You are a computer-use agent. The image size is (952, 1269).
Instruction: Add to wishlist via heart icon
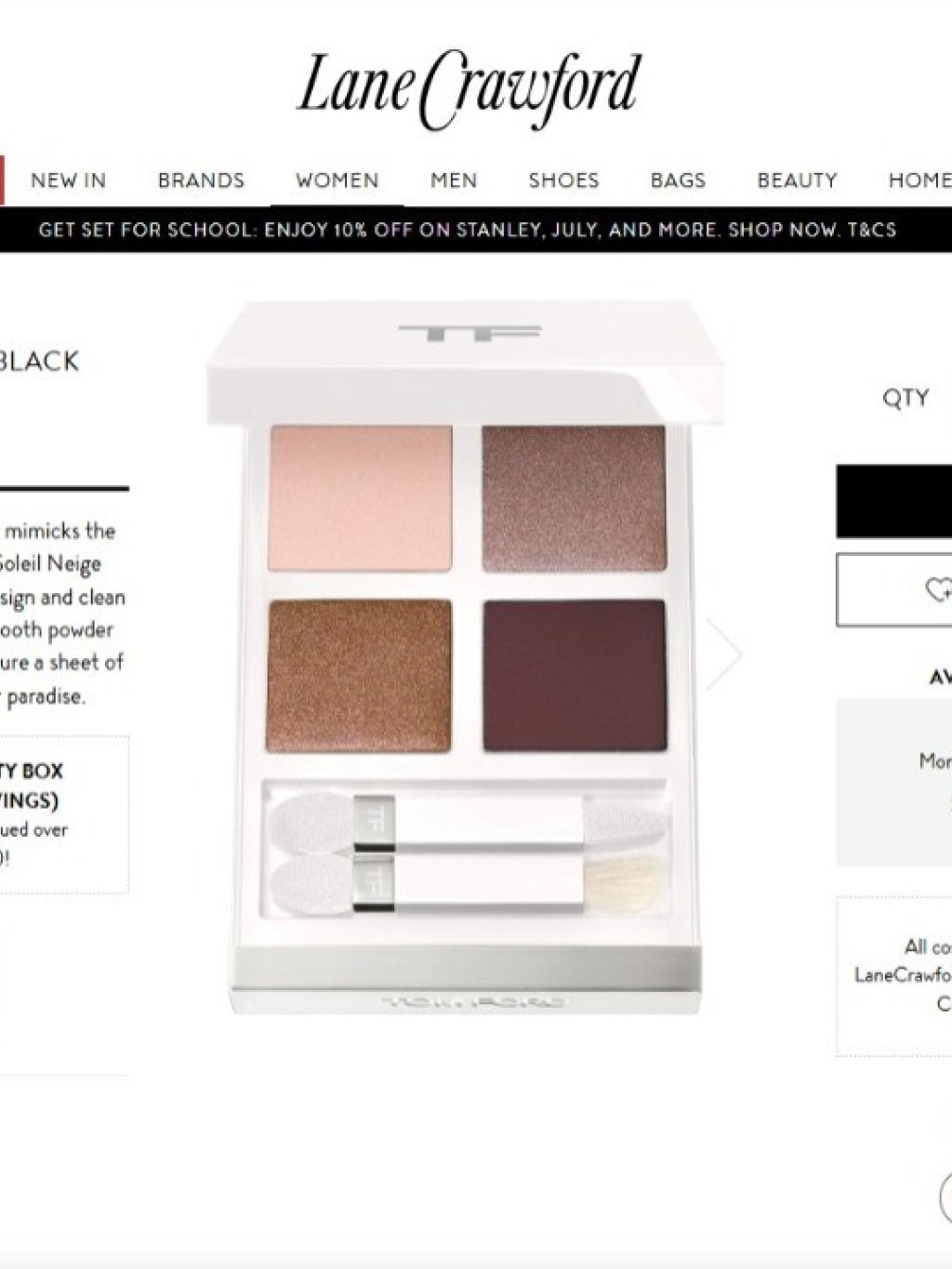pos(938,589)
